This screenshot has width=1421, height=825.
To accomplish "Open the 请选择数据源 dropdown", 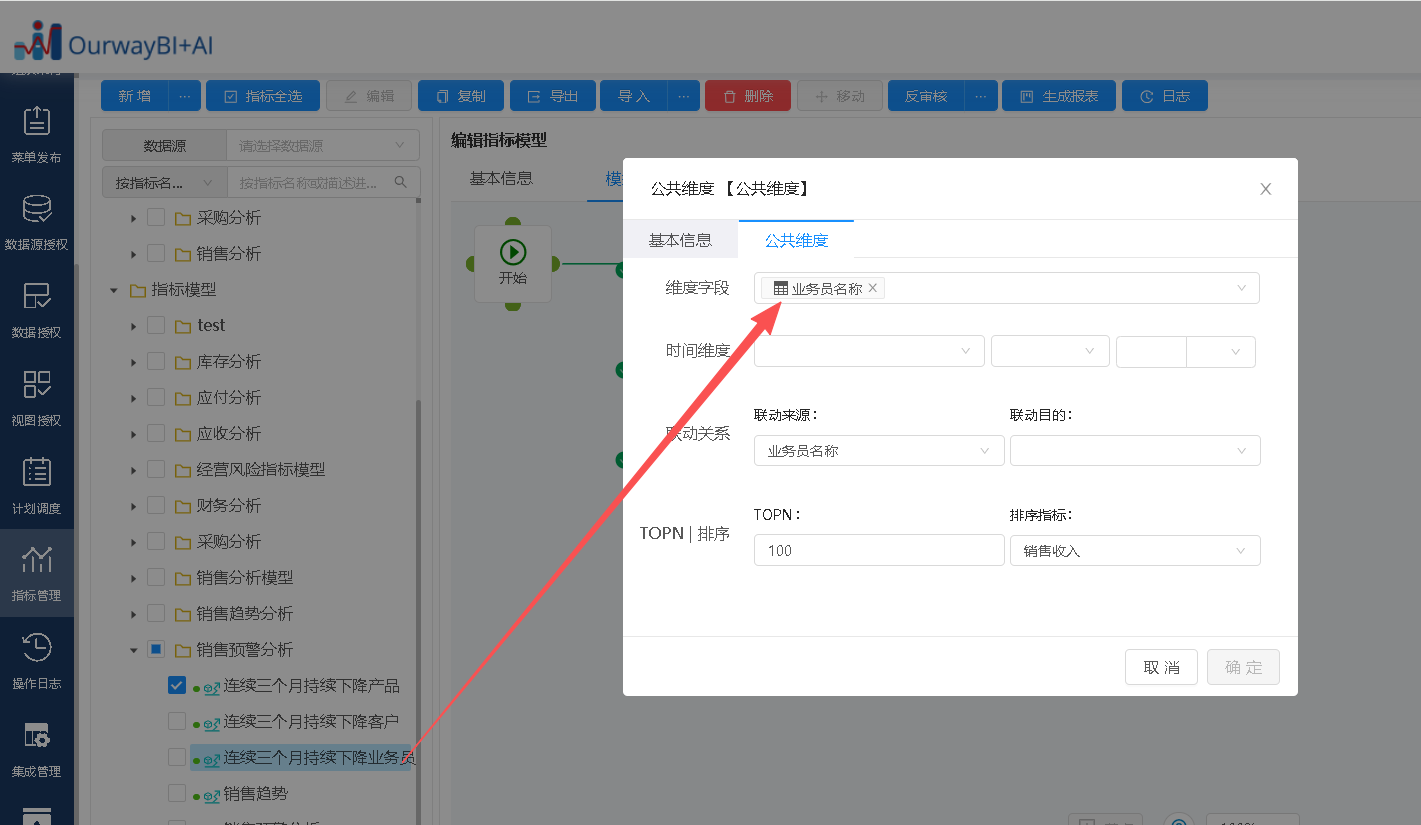I will tap(323, 146).
